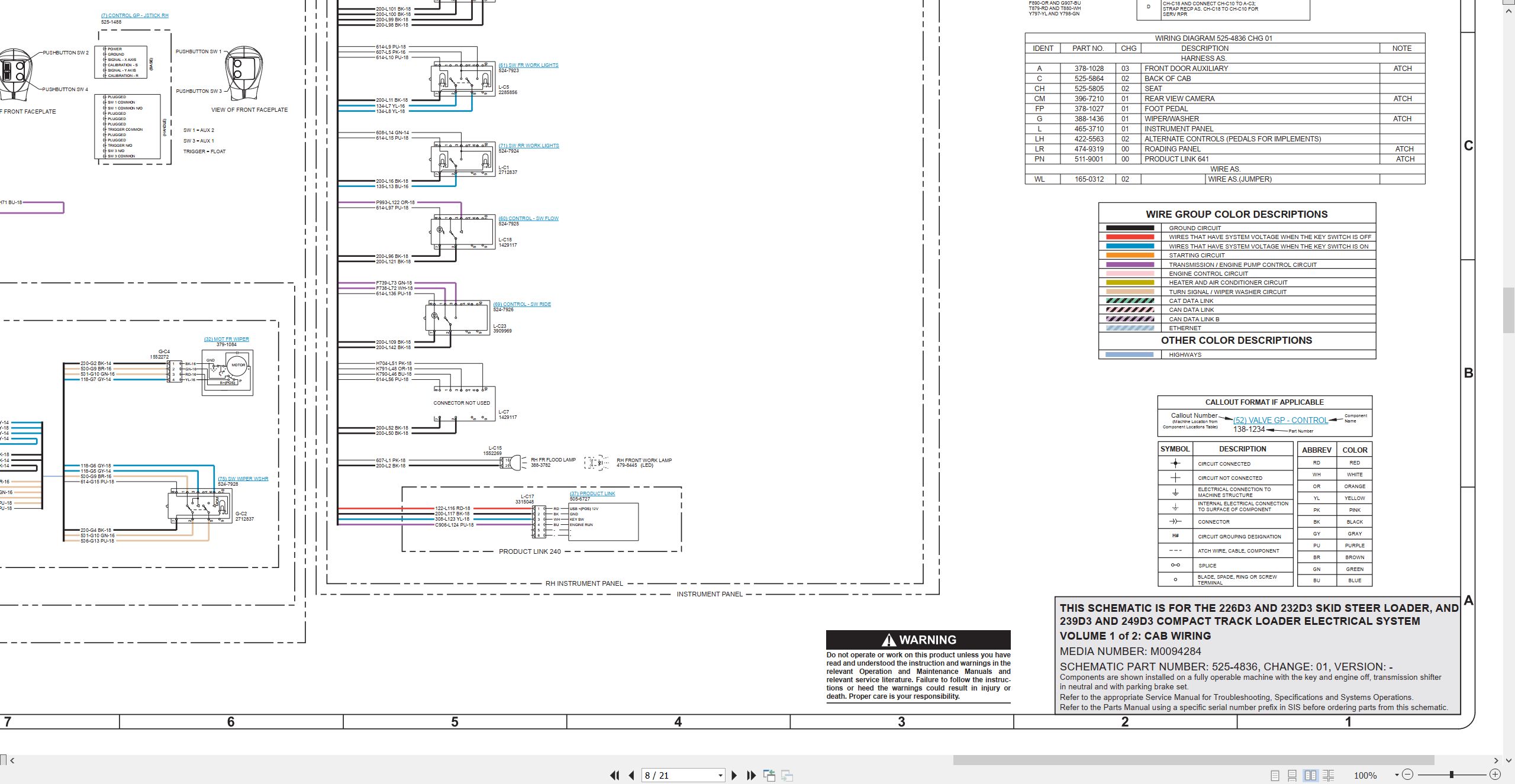Go to the first page
The image size is (1515, 784).
pos(615,775)
